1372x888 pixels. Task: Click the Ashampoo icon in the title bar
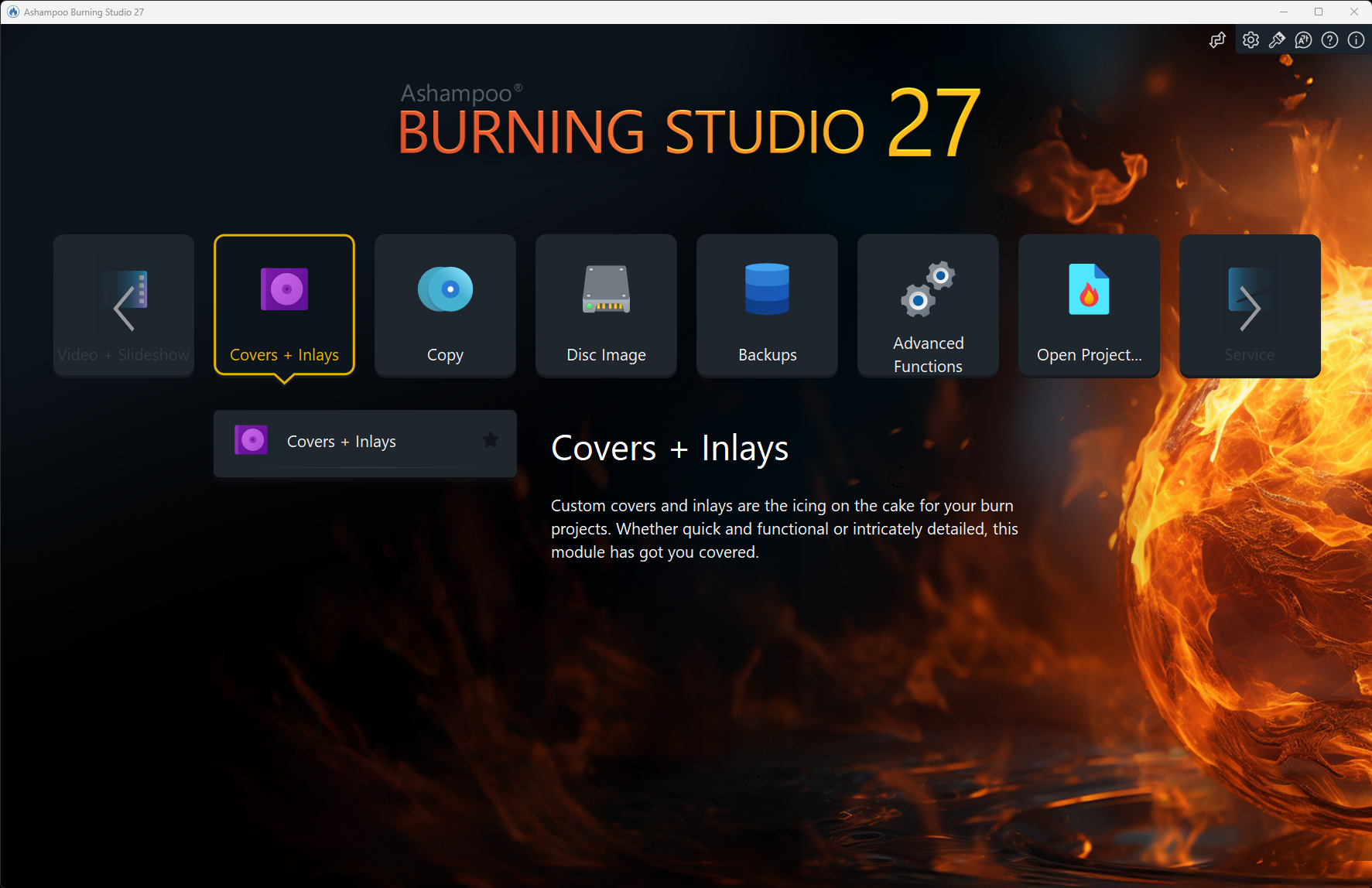(12, 12)
